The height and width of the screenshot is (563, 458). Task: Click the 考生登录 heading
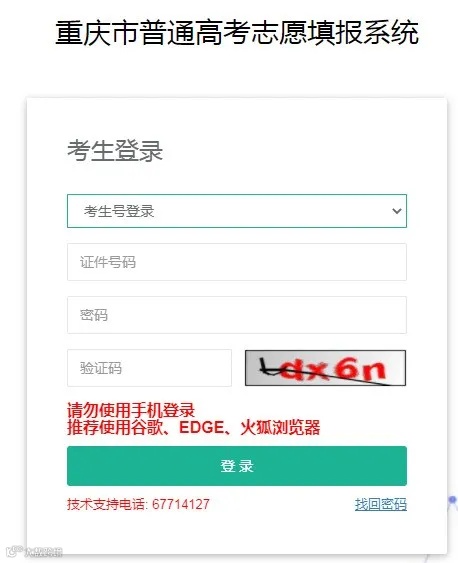click(x=115, y=151)
